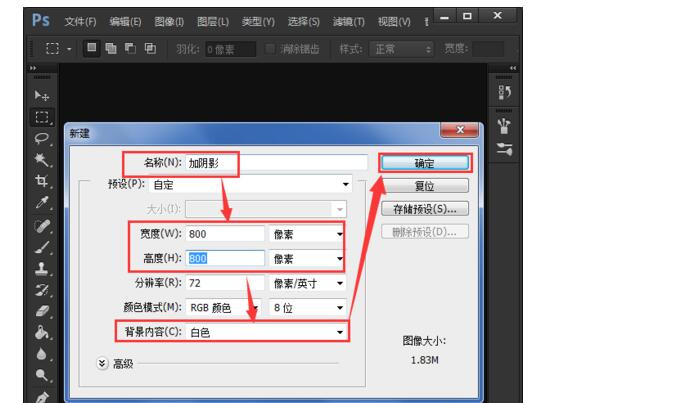The width and height of the screenshot is (673, 403).
Task: Select the Lasso tool
Action: pos(42,138)
